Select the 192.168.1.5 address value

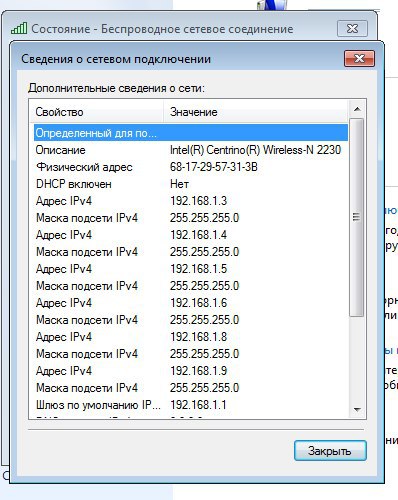tap(198, 269)
